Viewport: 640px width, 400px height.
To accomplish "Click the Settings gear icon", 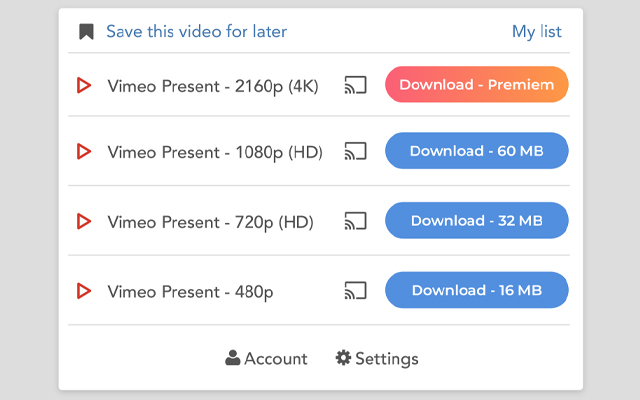I will coord(343,358).
